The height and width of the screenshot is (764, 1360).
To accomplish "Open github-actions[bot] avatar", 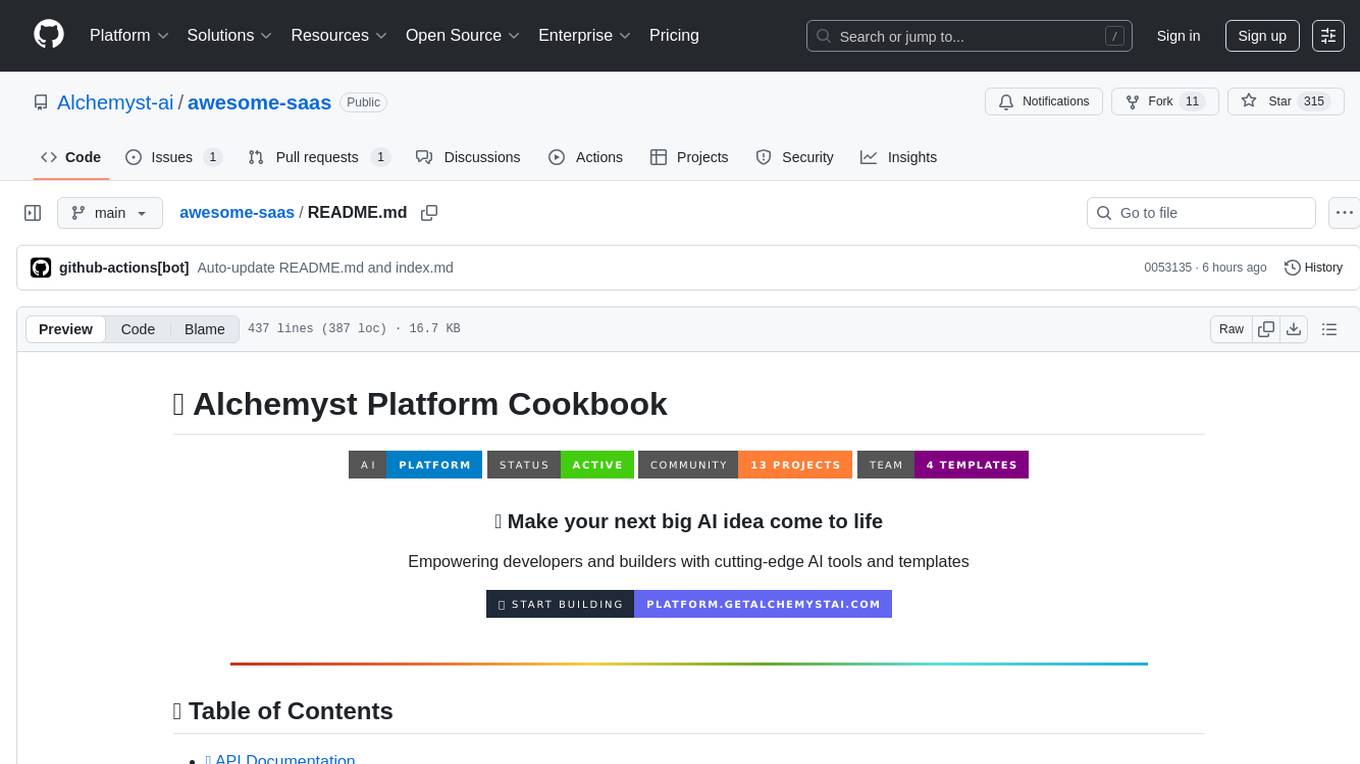I will (41, 267).
